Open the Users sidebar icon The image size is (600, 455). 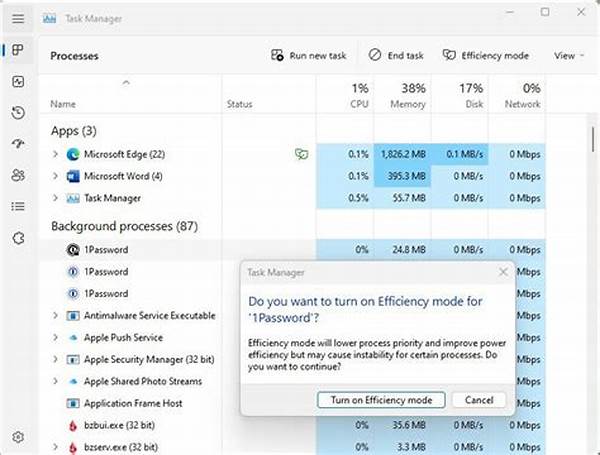click(x=18, y=175)
